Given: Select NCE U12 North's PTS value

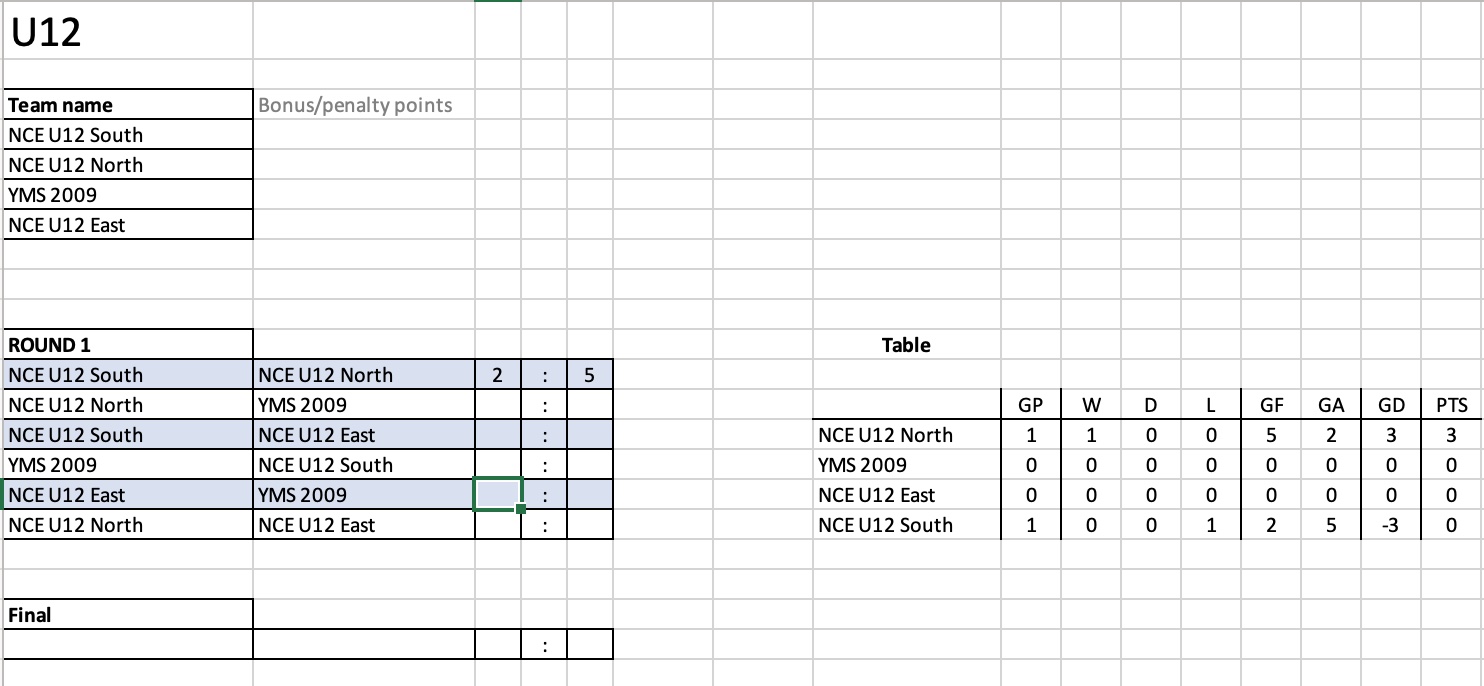Looking at the screenshot, I should [1451, 435].
